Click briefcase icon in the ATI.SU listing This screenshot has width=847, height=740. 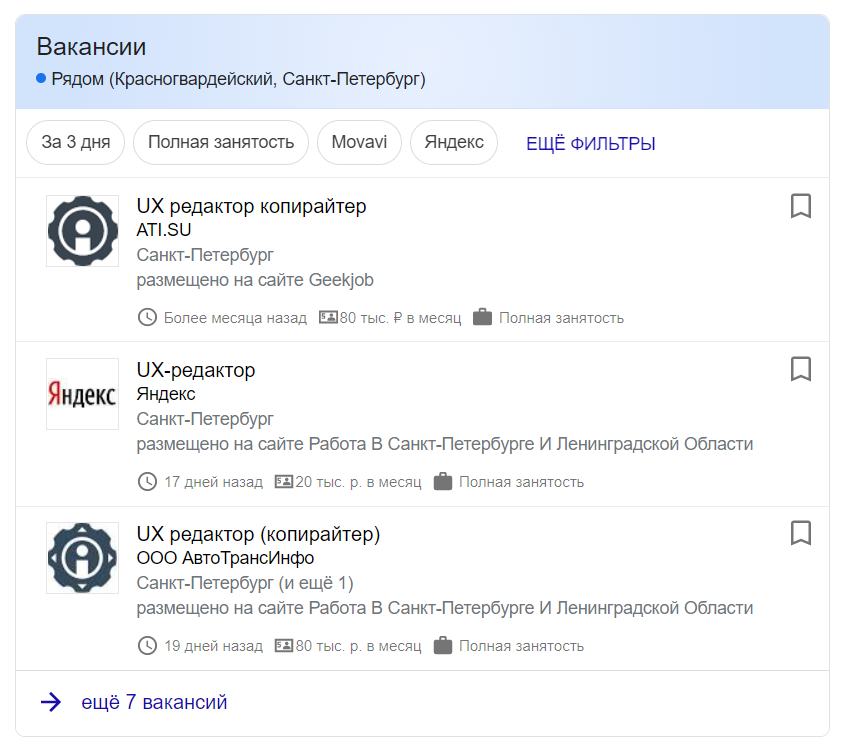click(482, 317)
